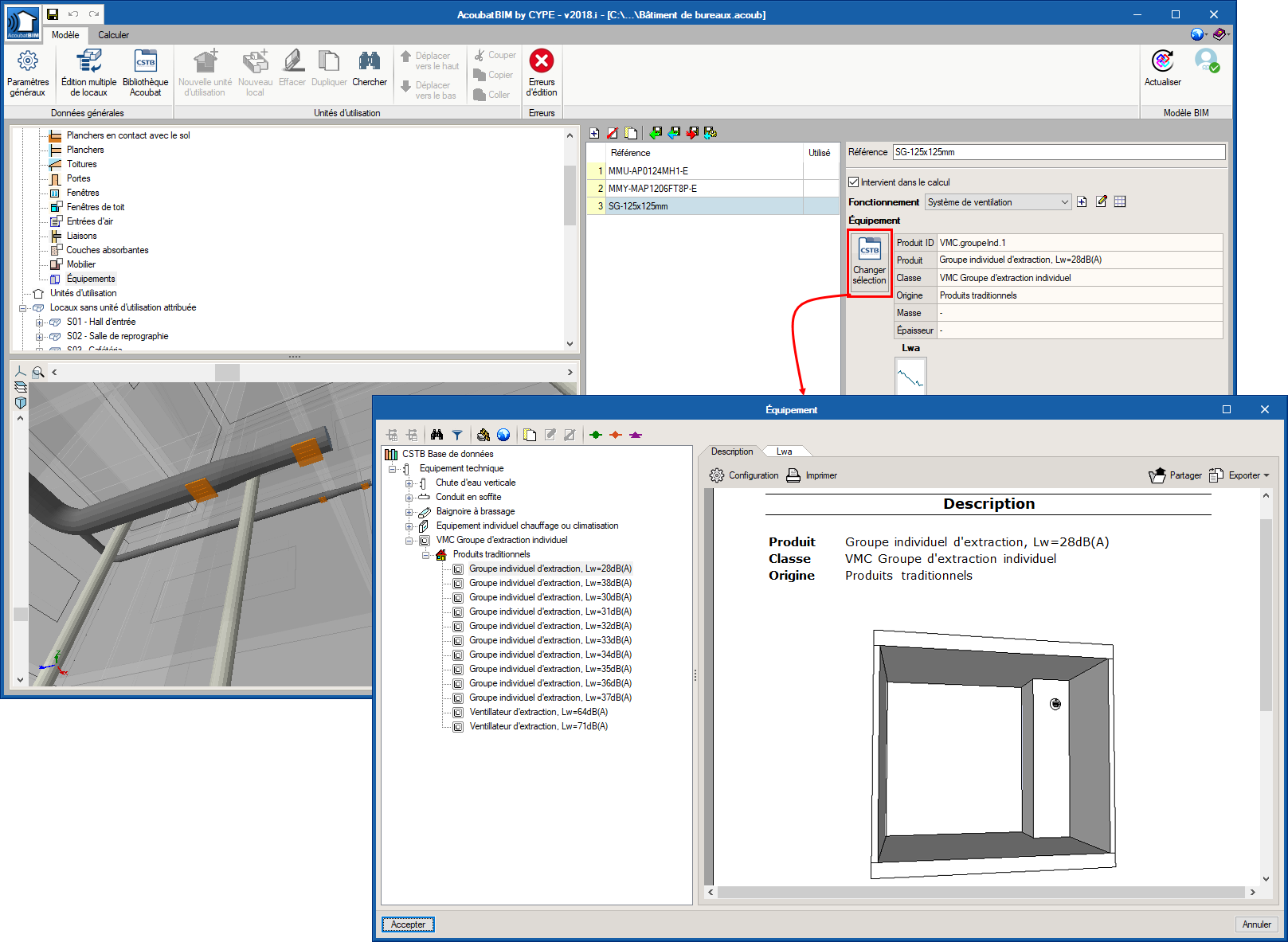Open Erreurs d'édition panel
The width and height of the screenshot is (1288, 942).
542,73
